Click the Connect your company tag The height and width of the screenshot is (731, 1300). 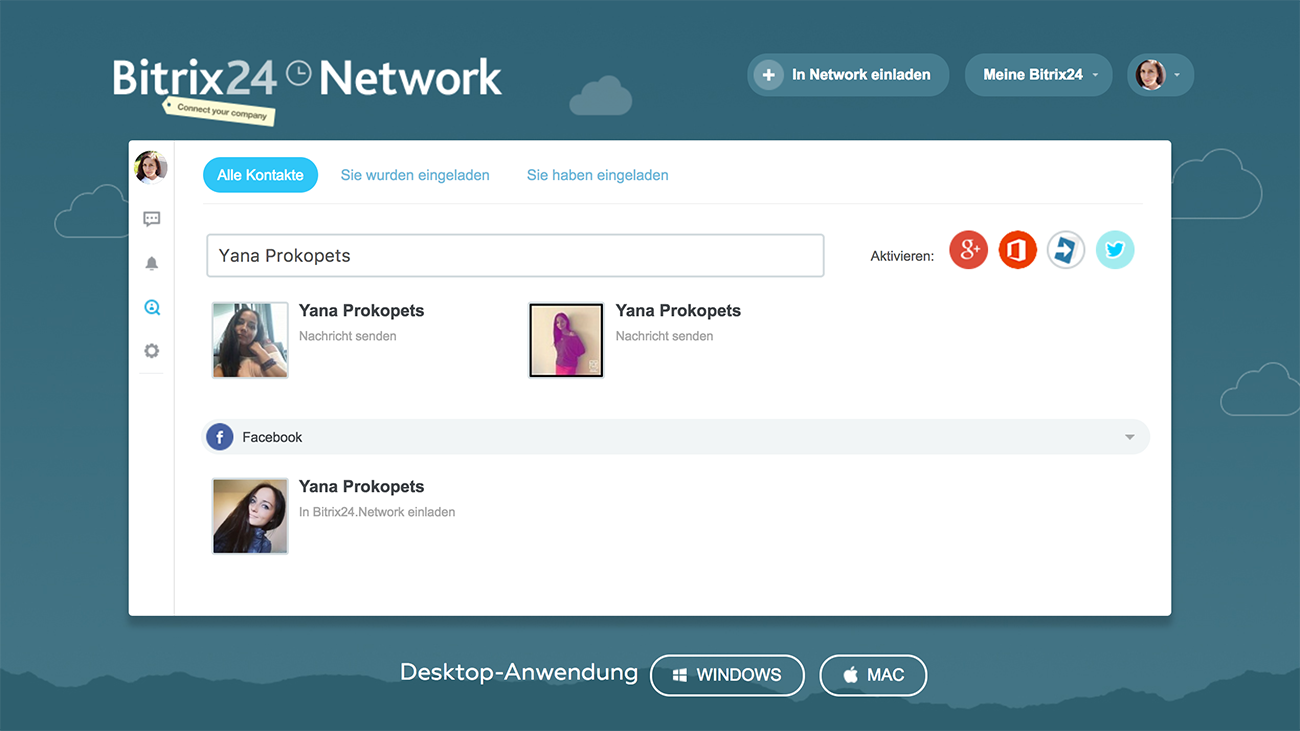click(x=220, y=110)
